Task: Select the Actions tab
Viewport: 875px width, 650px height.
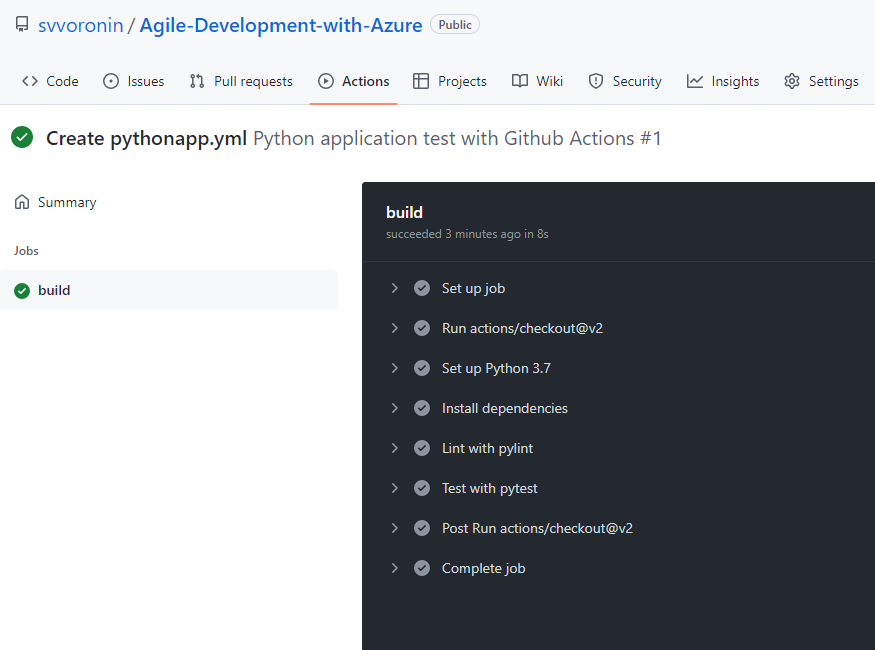Action: pyautogui.click(x=354, y=81)
